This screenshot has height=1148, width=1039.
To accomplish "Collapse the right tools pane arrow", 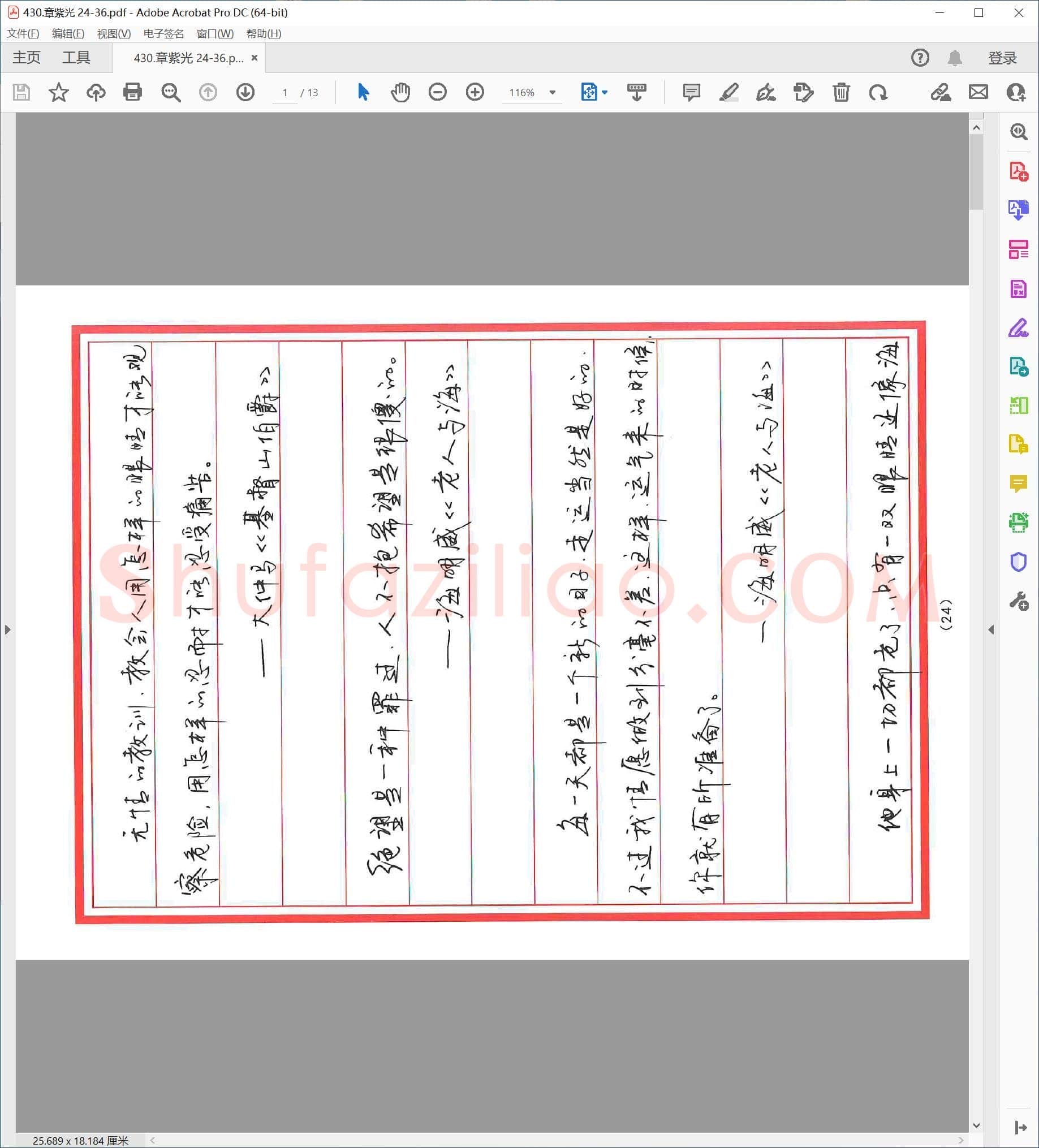I will point(991,630).
